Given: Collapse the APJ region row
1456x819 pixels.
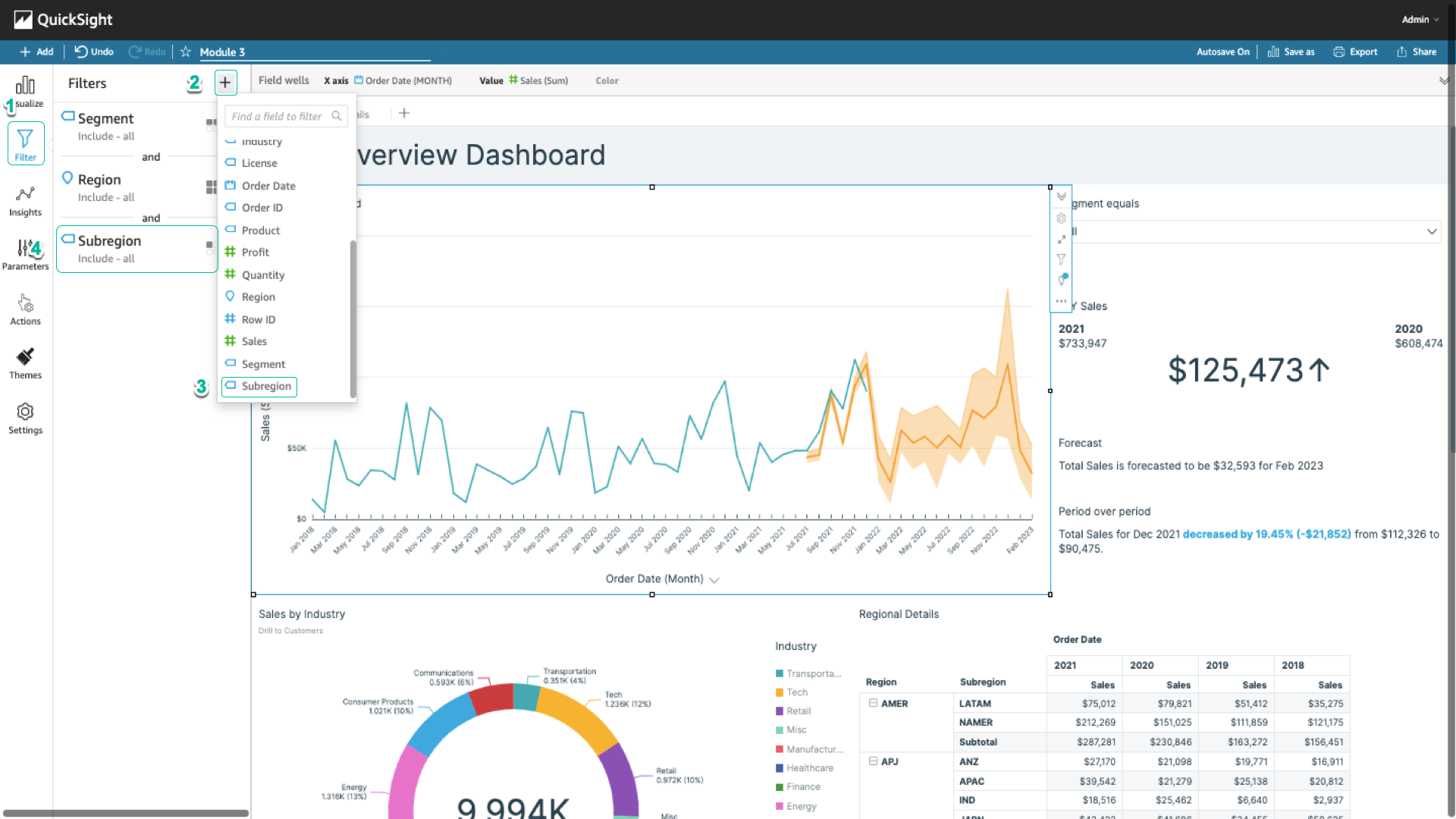Looking at the screenshot, I should 873,761.
